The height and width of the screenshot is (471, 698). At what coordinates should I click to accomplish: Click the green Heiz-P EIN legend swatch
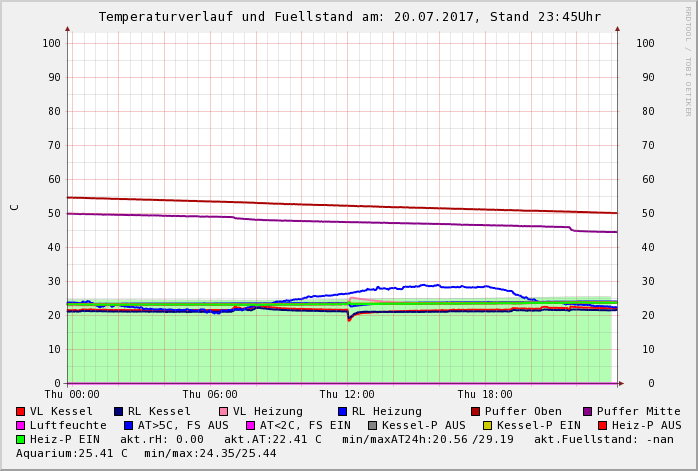20,440
